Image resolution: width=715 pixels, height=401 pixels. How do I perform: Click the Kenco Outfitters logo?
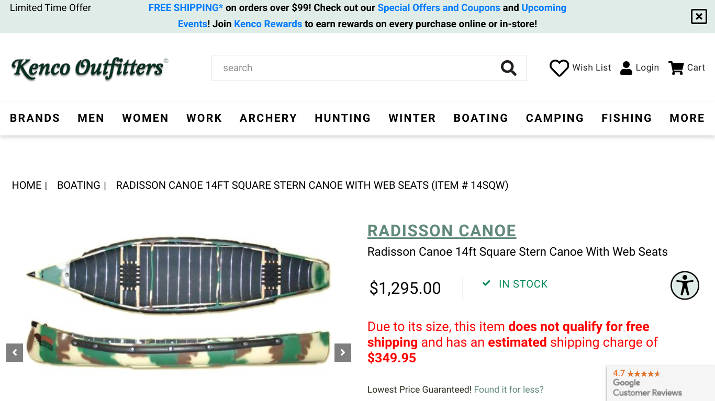pos(89,68)
